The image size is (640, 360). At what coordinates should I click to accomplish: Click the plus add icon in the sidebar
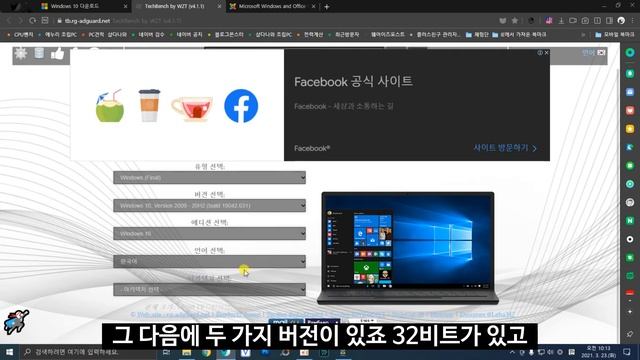630,311
